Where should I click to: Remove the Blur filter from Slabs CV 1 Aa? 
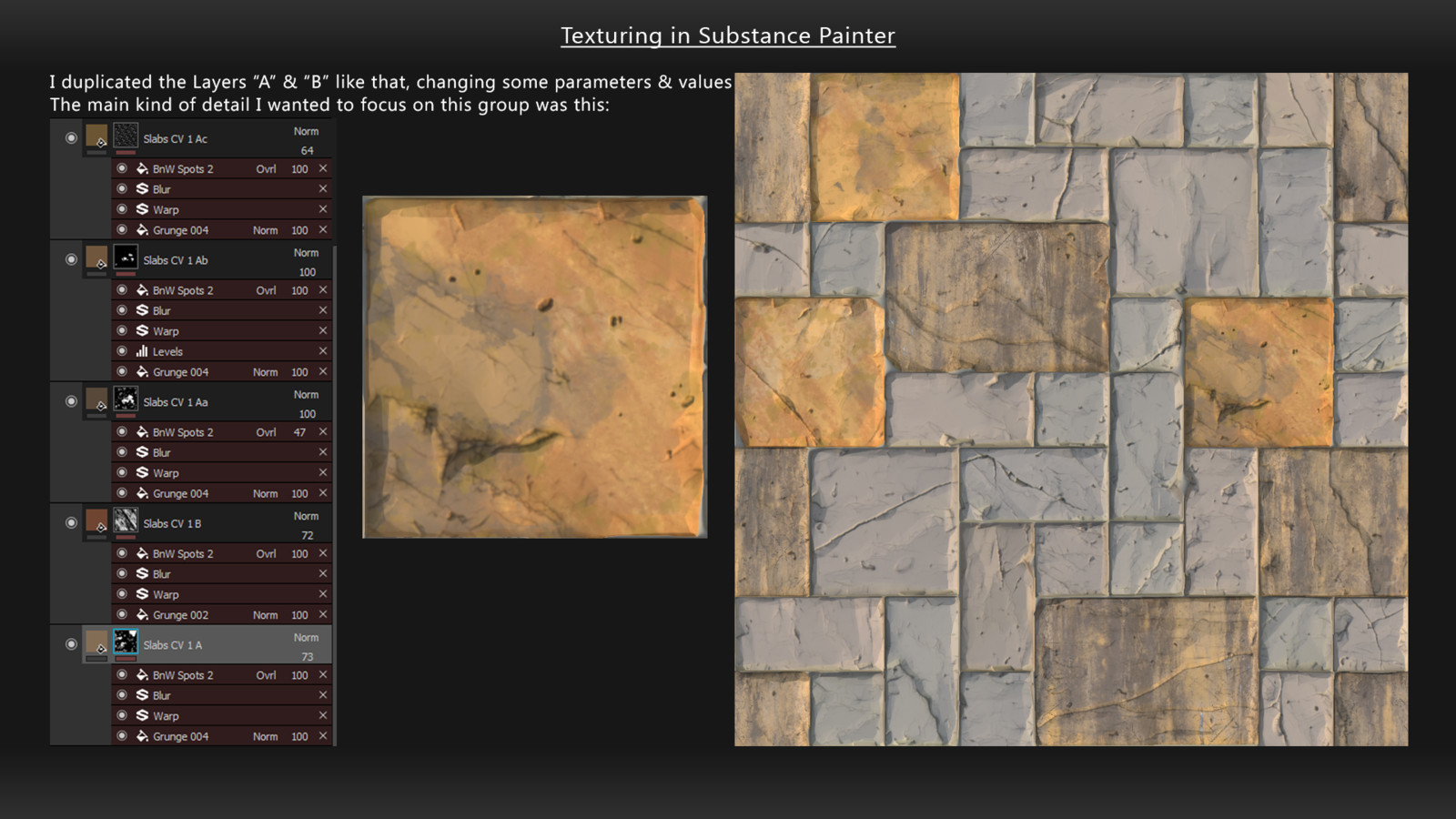click(323, 452)
